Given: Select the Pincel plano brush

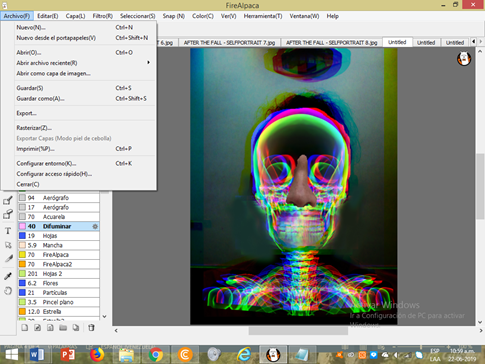Looking at the screenshot, I should 59,302.
